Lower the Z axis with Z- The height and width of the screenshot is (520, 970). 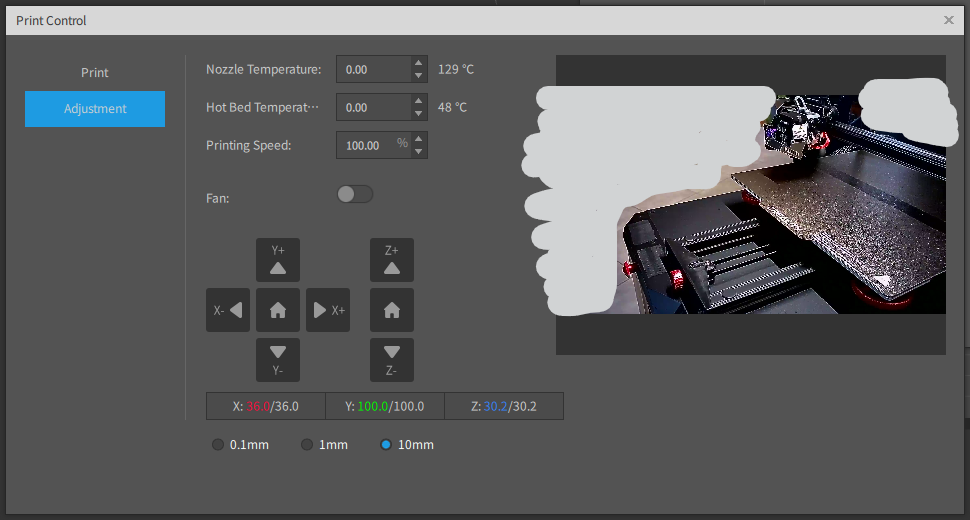pos(392,360)
